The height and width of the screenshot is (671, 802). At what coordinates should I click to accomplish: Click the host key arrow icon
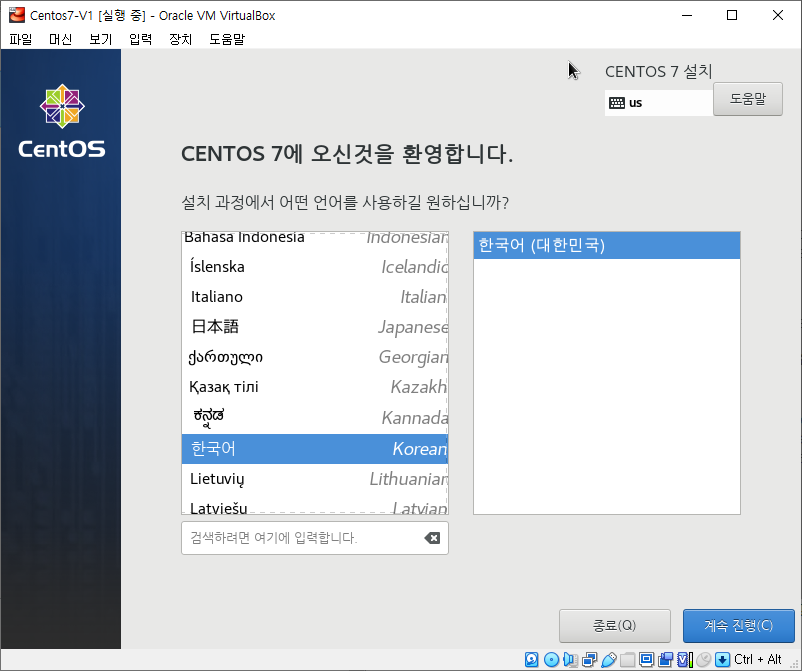[722, 659]
